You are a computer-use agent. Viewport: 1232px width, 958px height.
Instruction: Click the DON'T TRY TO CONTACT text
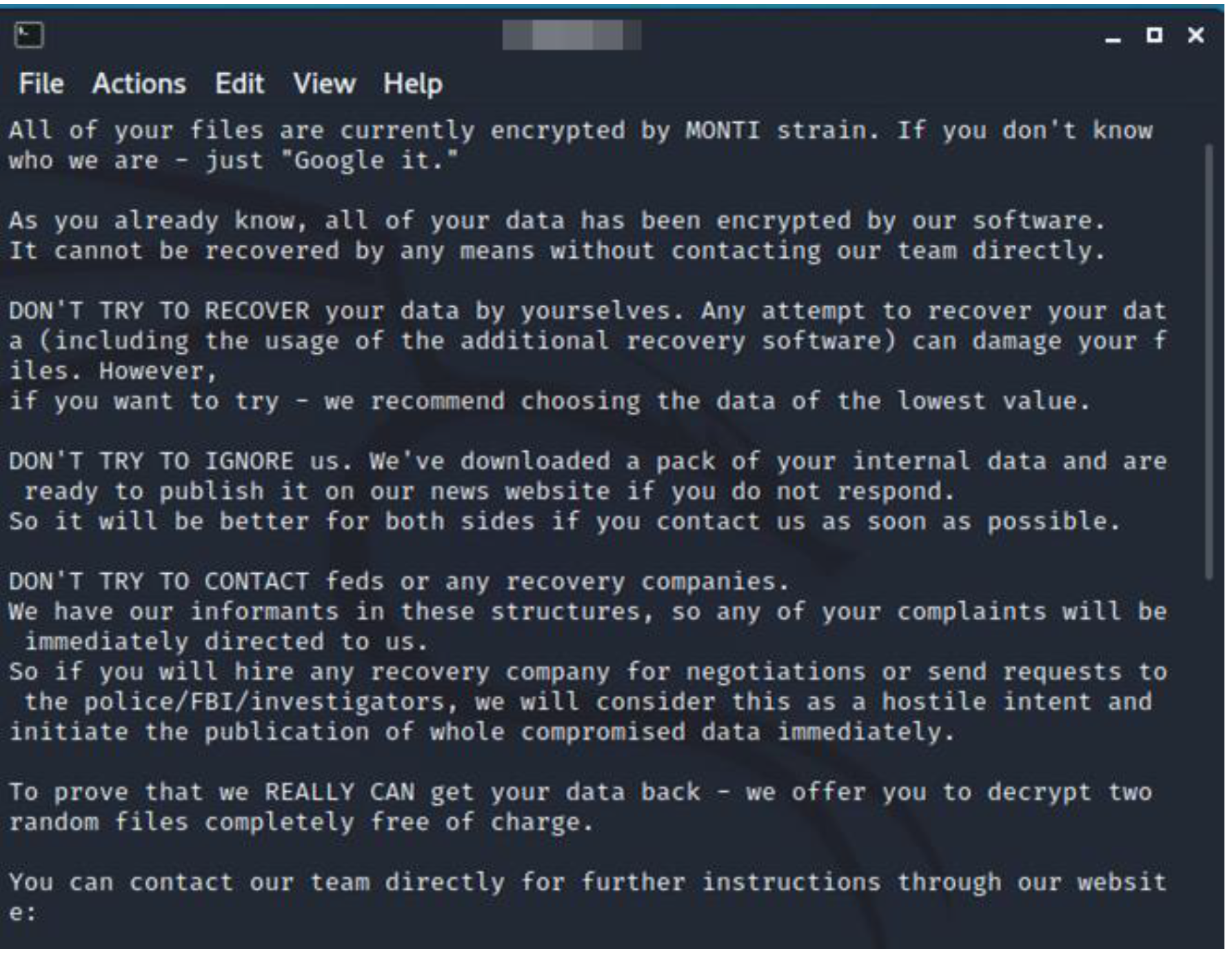click(x=159, y=582)
